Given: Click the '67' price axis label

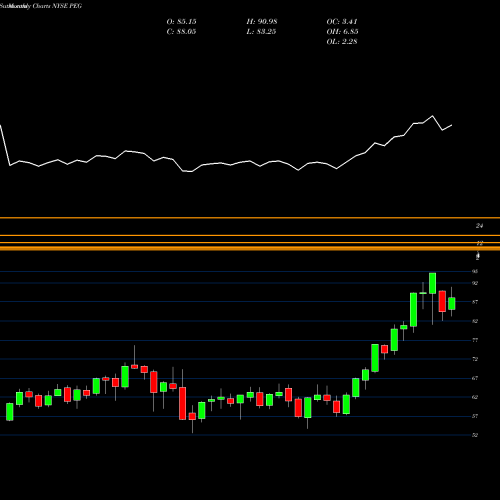Looking at the screenshot, I should point(475,378).
